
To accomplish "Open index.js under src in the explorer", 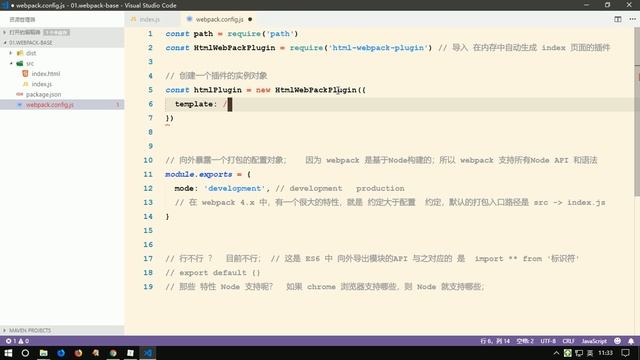I will coord(42,84).
